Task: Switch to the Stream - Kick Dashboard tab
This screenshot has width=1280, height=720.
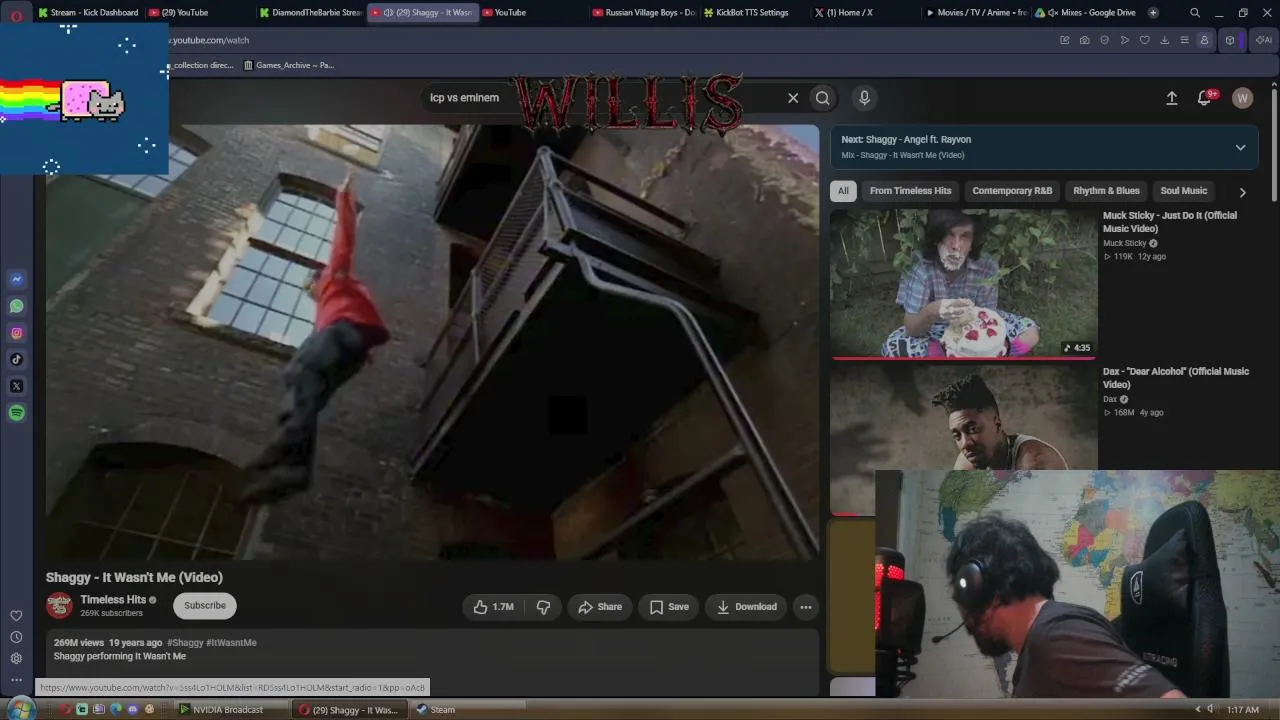Action: tap(88, 13)
